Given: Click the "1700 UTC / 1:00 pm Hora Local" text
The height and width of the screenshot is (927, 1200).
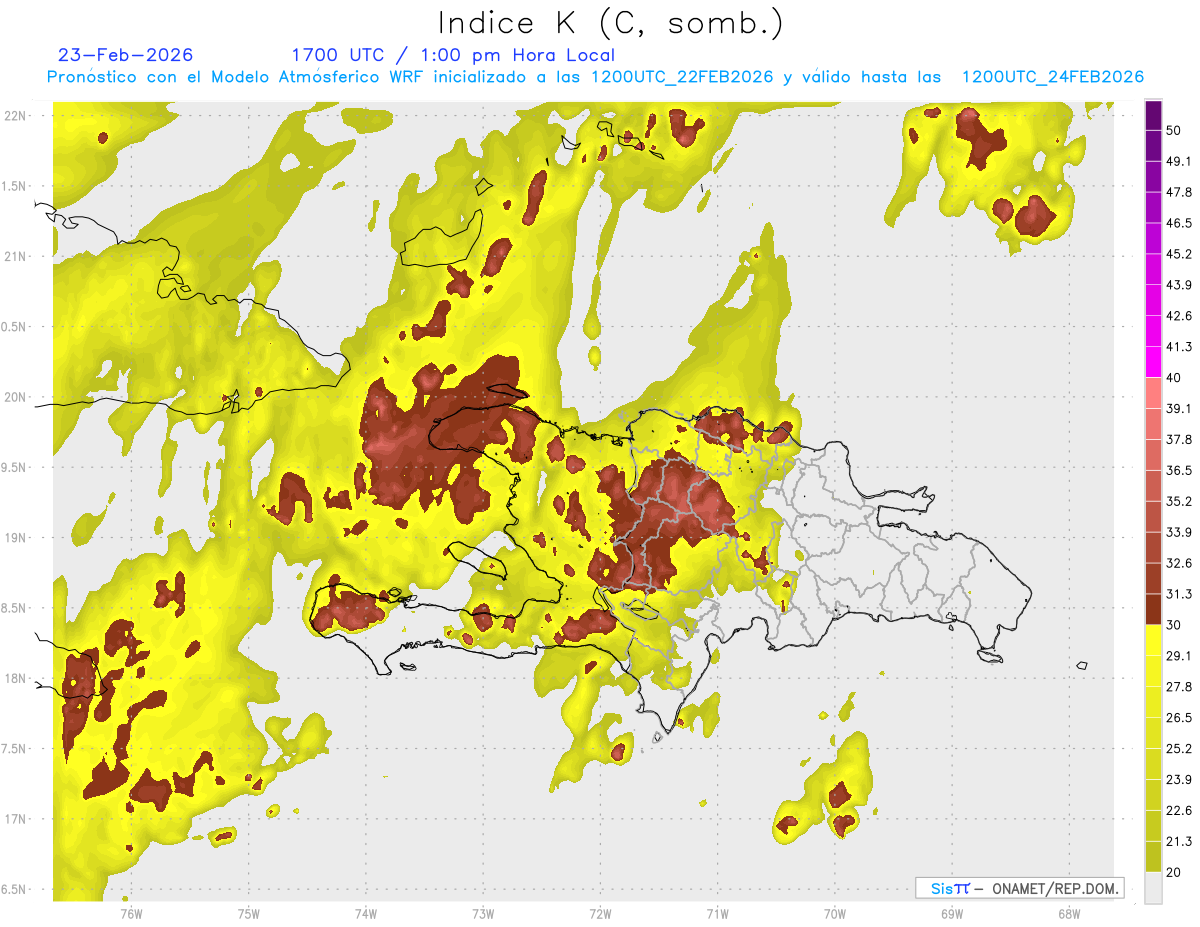Looking at the screenshot, I should (x=452, y=55).
